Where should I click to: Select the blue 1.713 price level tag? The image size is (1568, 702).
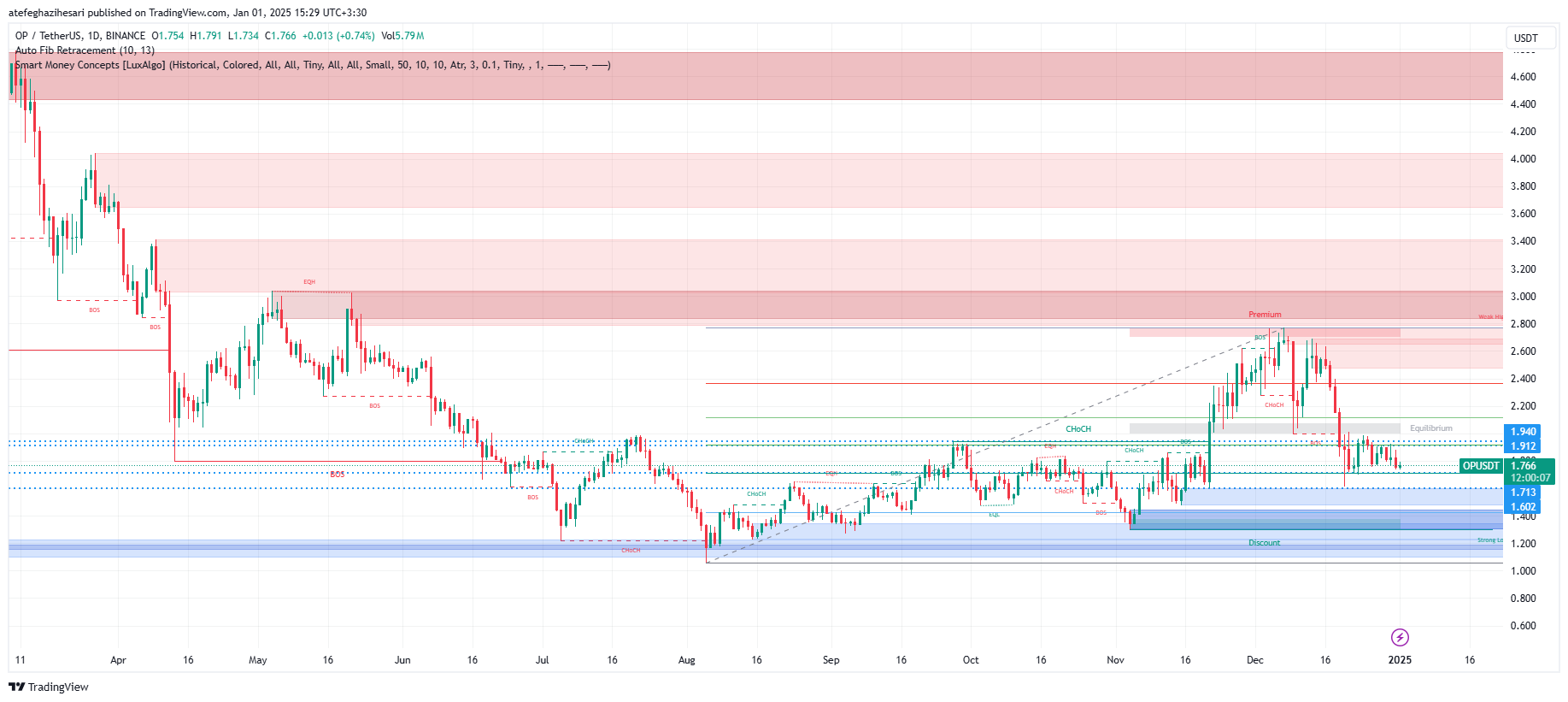pyautogui.click(x=1523, y=493)
